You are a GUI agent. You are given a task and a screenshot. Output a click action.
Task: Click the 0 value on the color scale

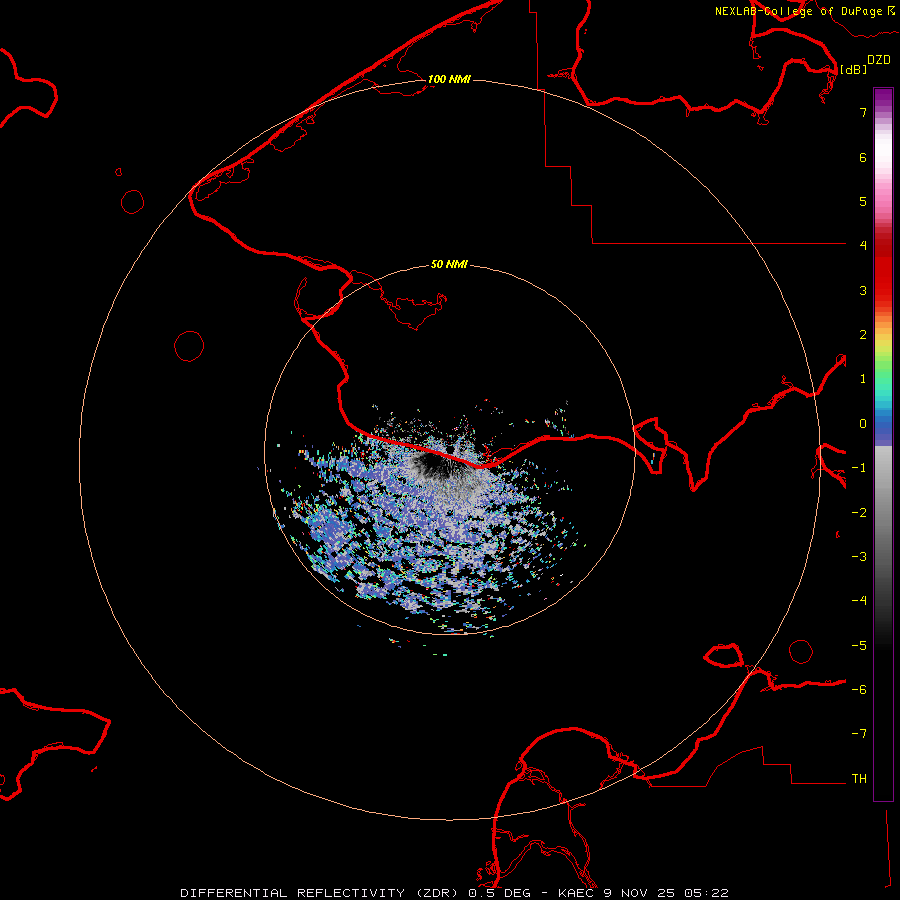click(863, 424)
